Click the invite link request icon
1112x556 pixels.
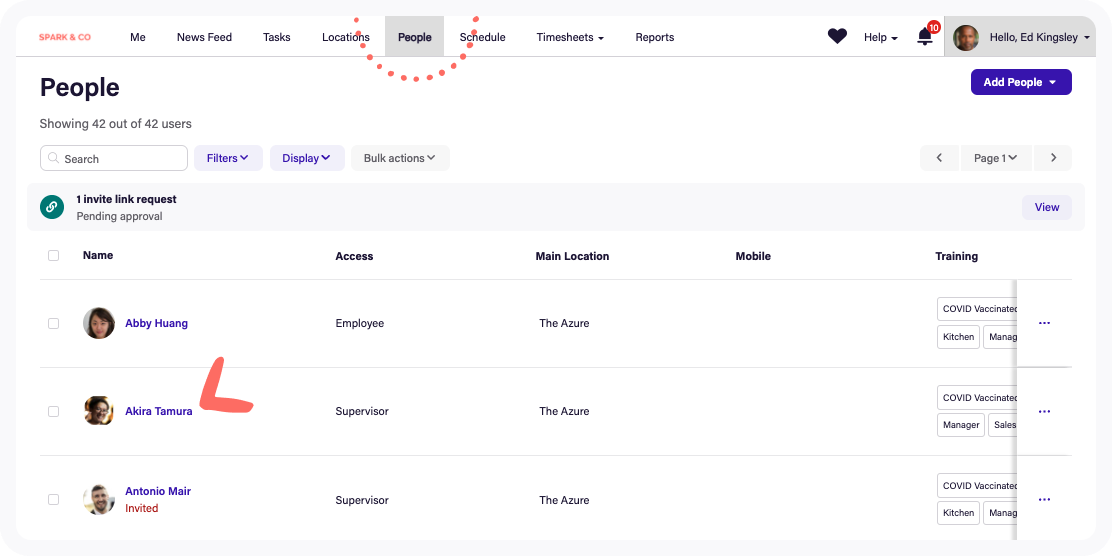[52, 207]
